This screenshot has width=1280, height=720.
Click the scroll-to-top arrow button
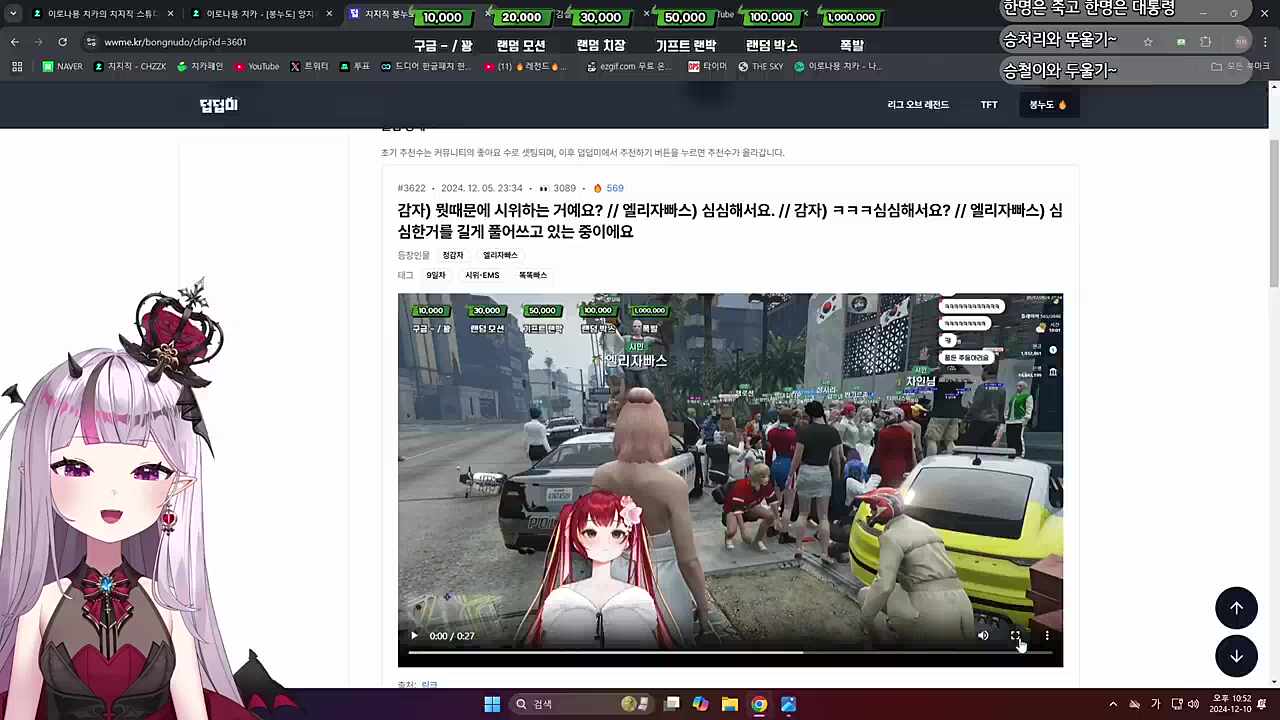[1236, 608]
